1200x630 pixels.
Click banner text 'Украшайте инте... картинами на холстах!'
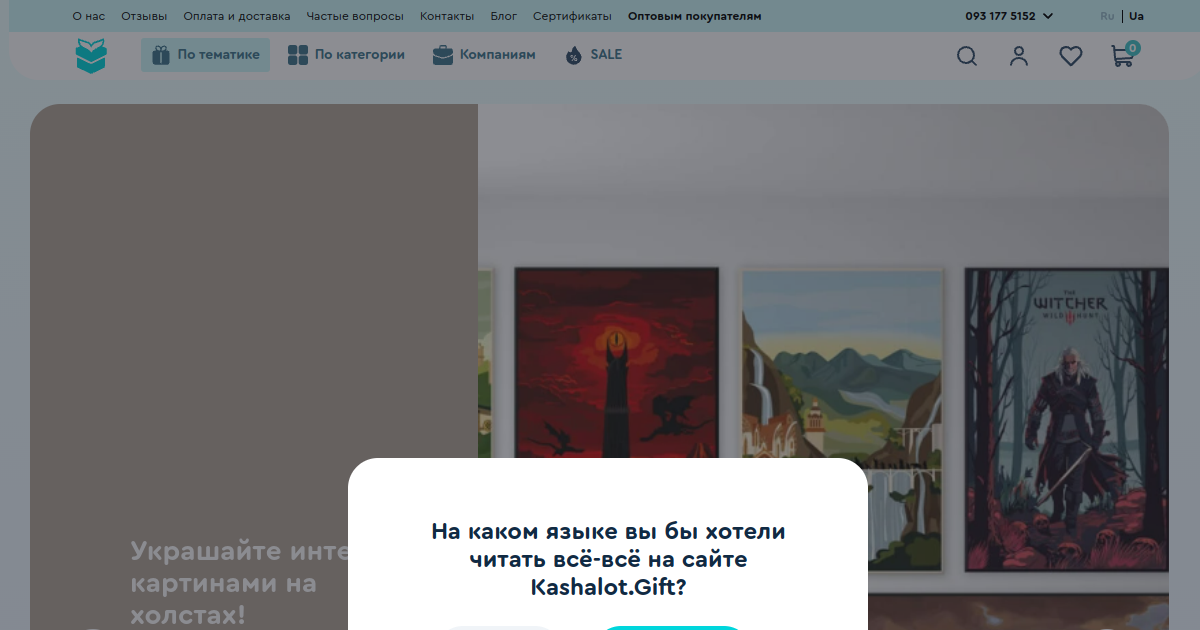click(x=239, y=582)
